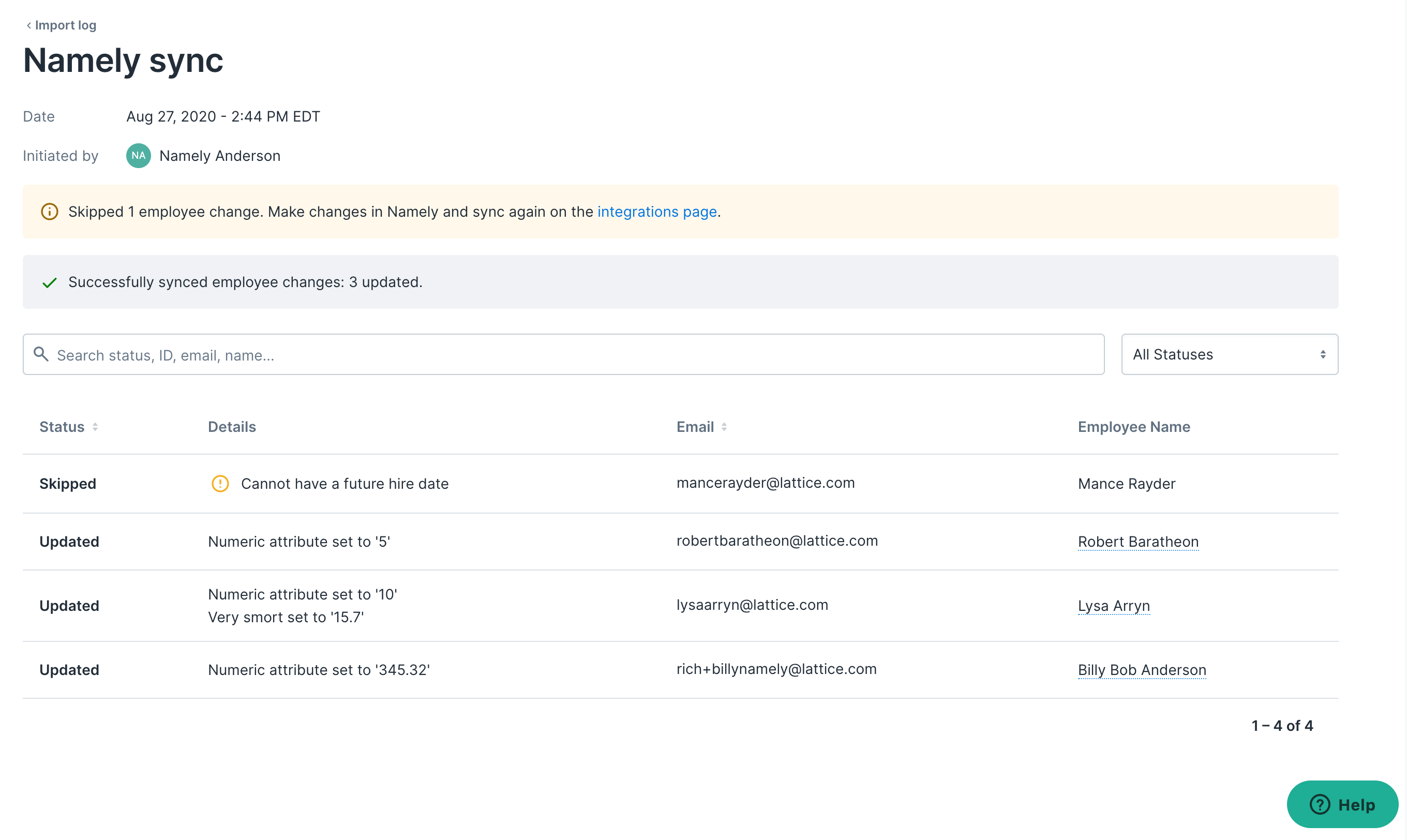Click email robertbaratheon@lattice.com

tap(777, 541)
